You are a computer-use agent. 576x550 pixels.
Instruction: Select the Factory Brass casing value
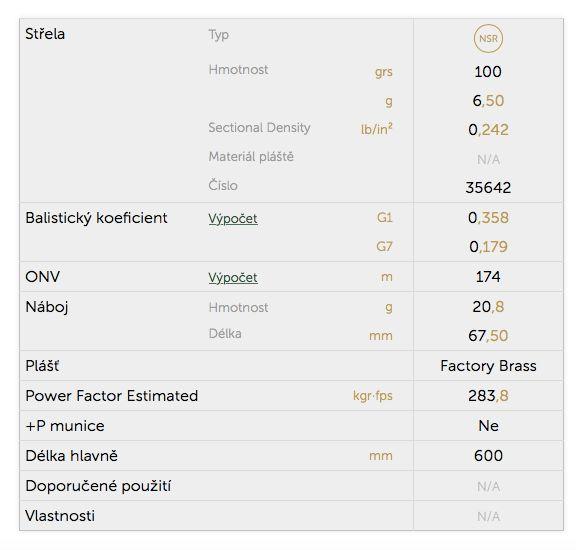tap(488, 366)
